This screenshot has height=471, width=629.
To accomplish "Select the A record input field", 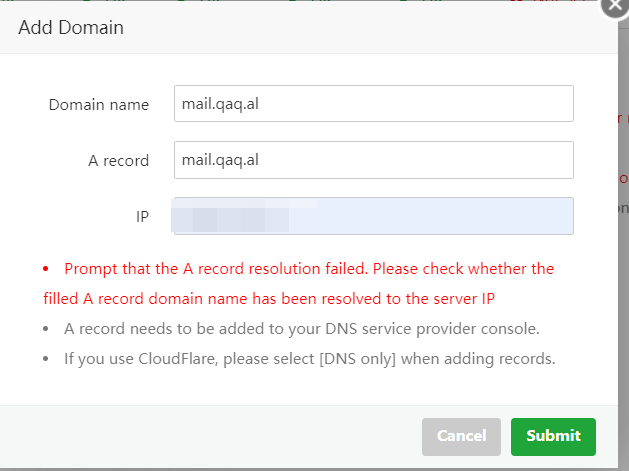I will coord(373,160).
